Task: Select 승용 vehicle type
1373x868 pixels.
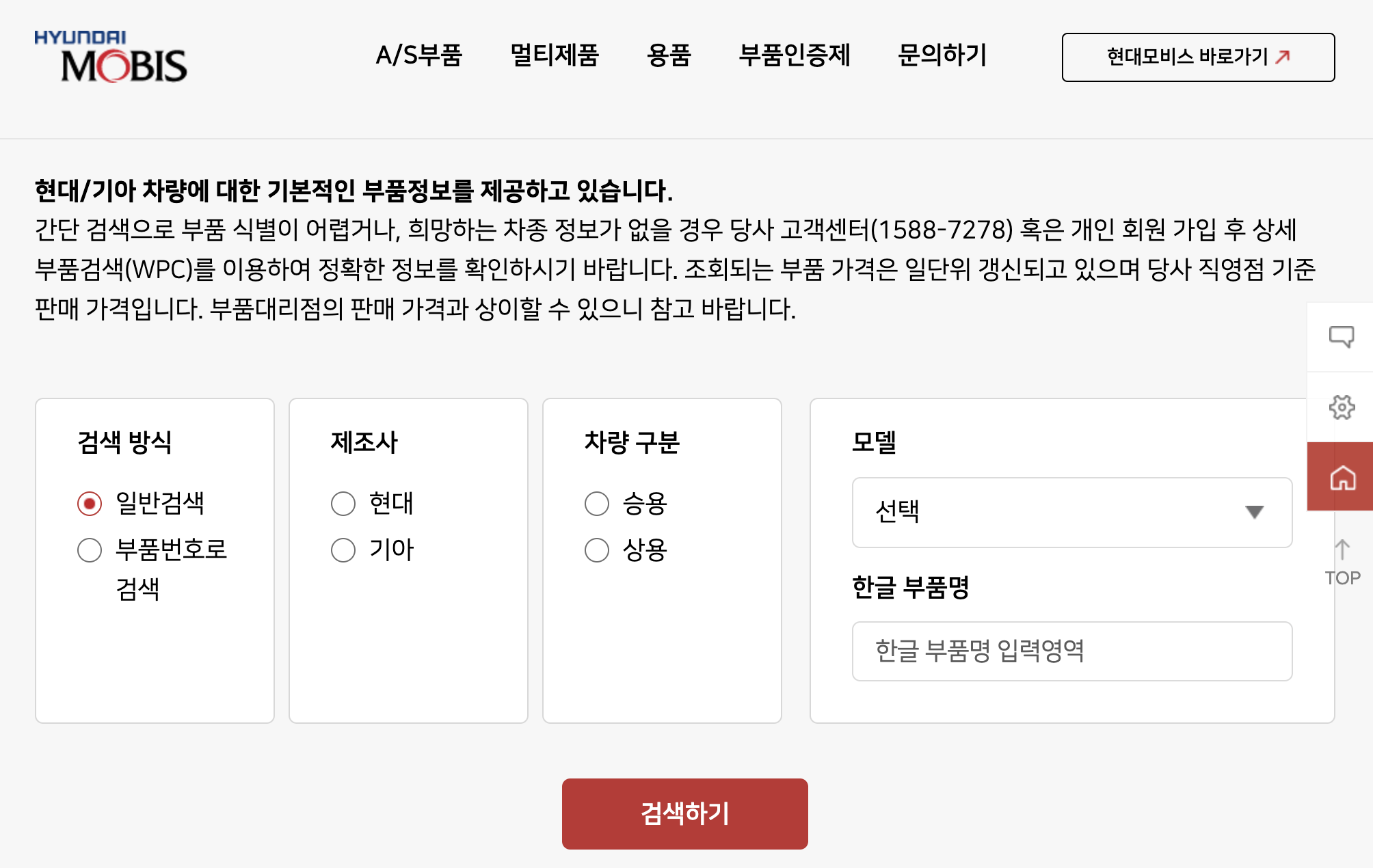Action: [596, 504]
